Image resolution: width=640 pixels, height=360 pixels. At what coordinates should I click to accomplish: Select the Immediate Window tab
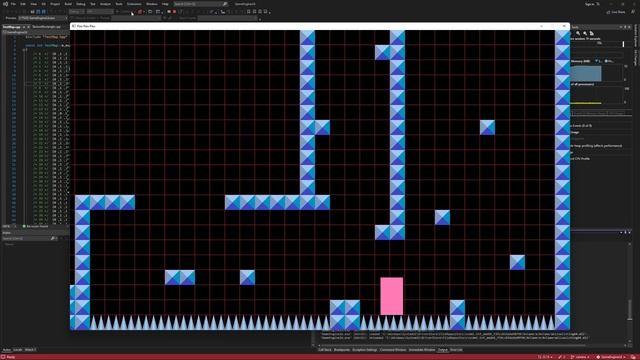422,350
